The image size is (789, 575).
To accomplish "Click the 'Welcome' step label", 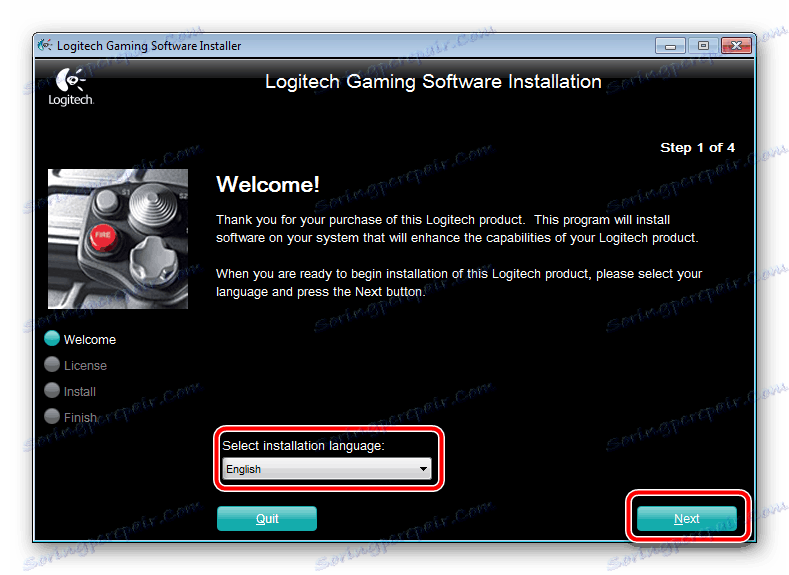I will click(90, 340).
